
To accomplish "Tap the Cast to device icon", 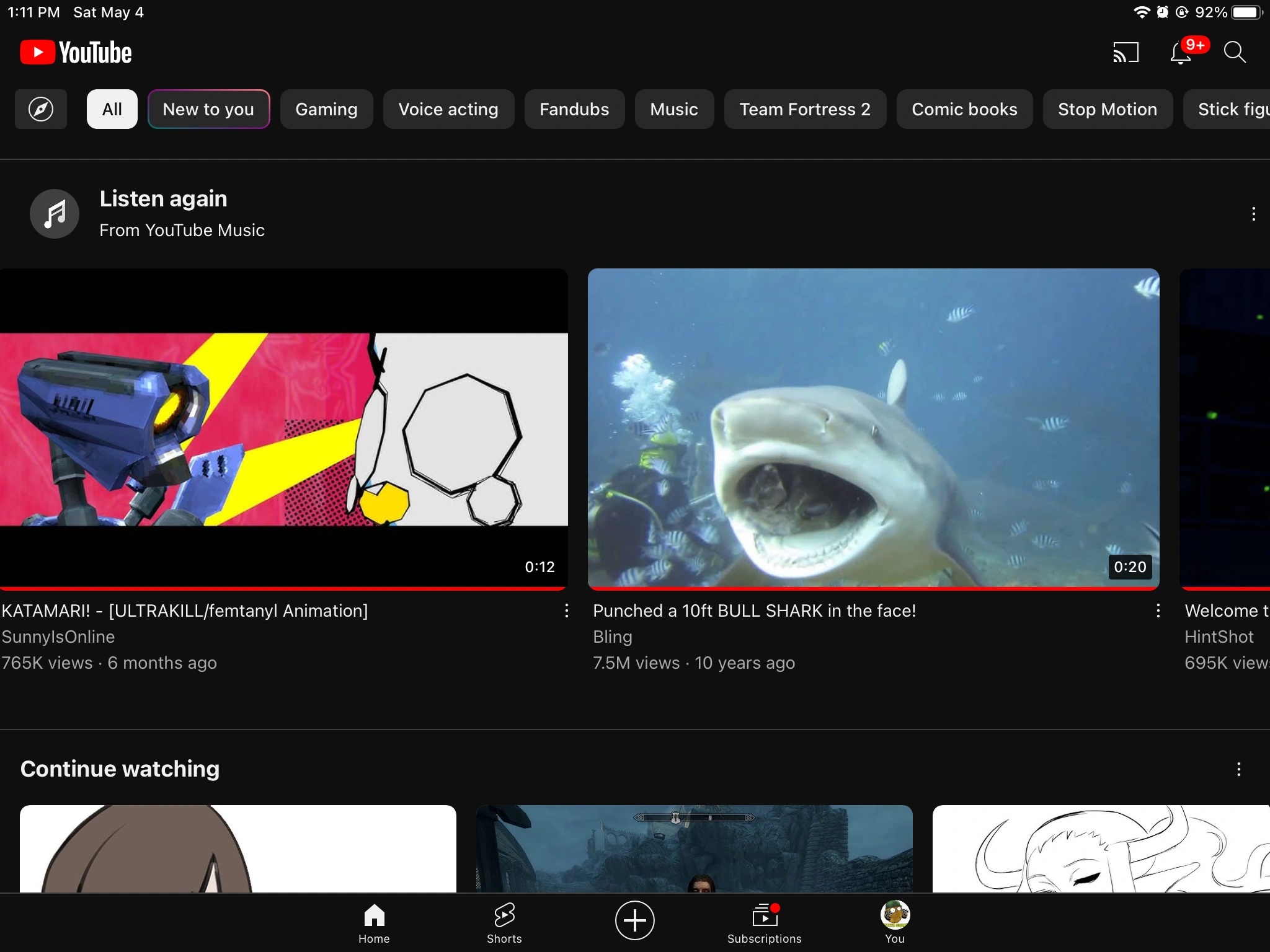I will (x=1126, y=53).
